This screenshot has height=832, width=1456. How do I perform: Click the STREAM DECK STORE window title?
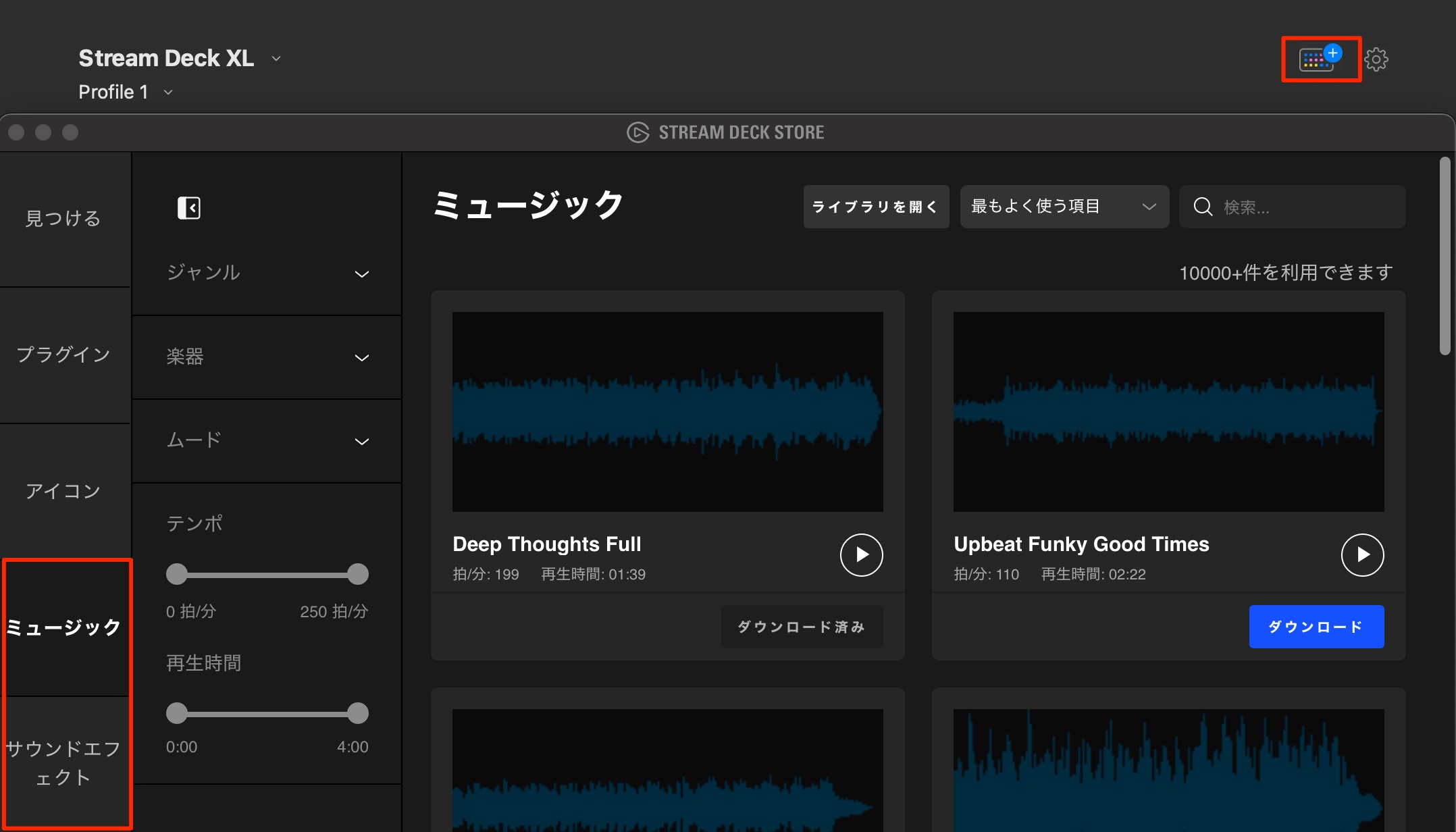tap(742, 132)
